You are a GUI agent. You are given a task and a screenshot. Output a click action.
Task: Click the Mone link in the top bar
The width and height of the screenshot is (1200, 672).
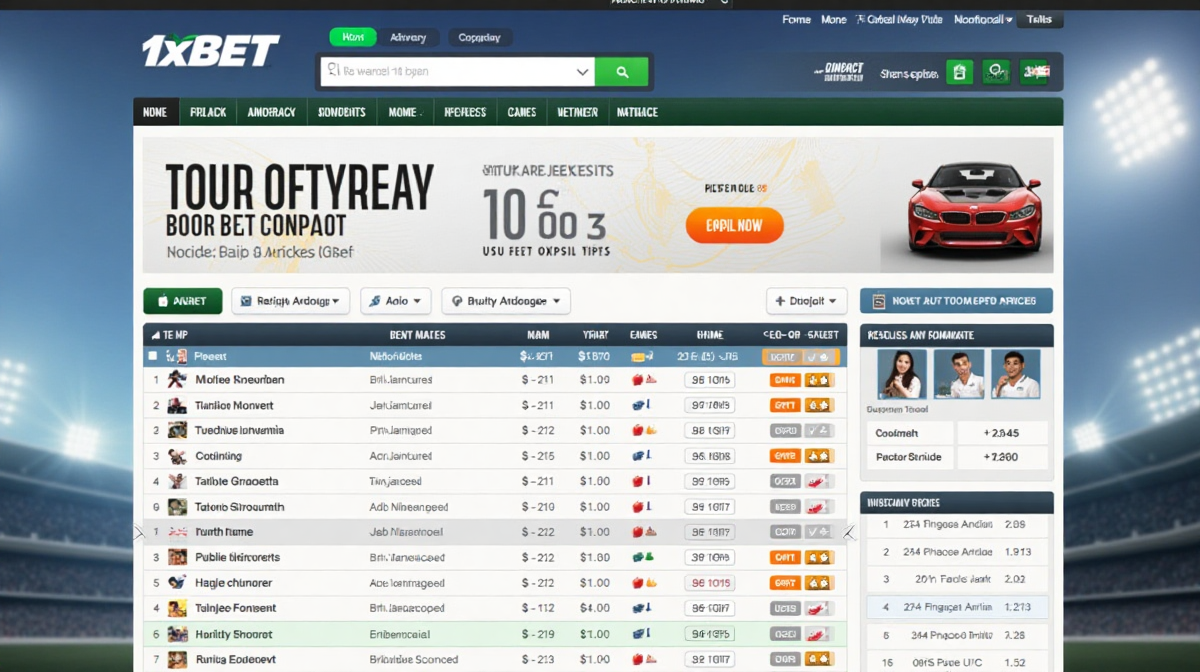tap(833, 19)
